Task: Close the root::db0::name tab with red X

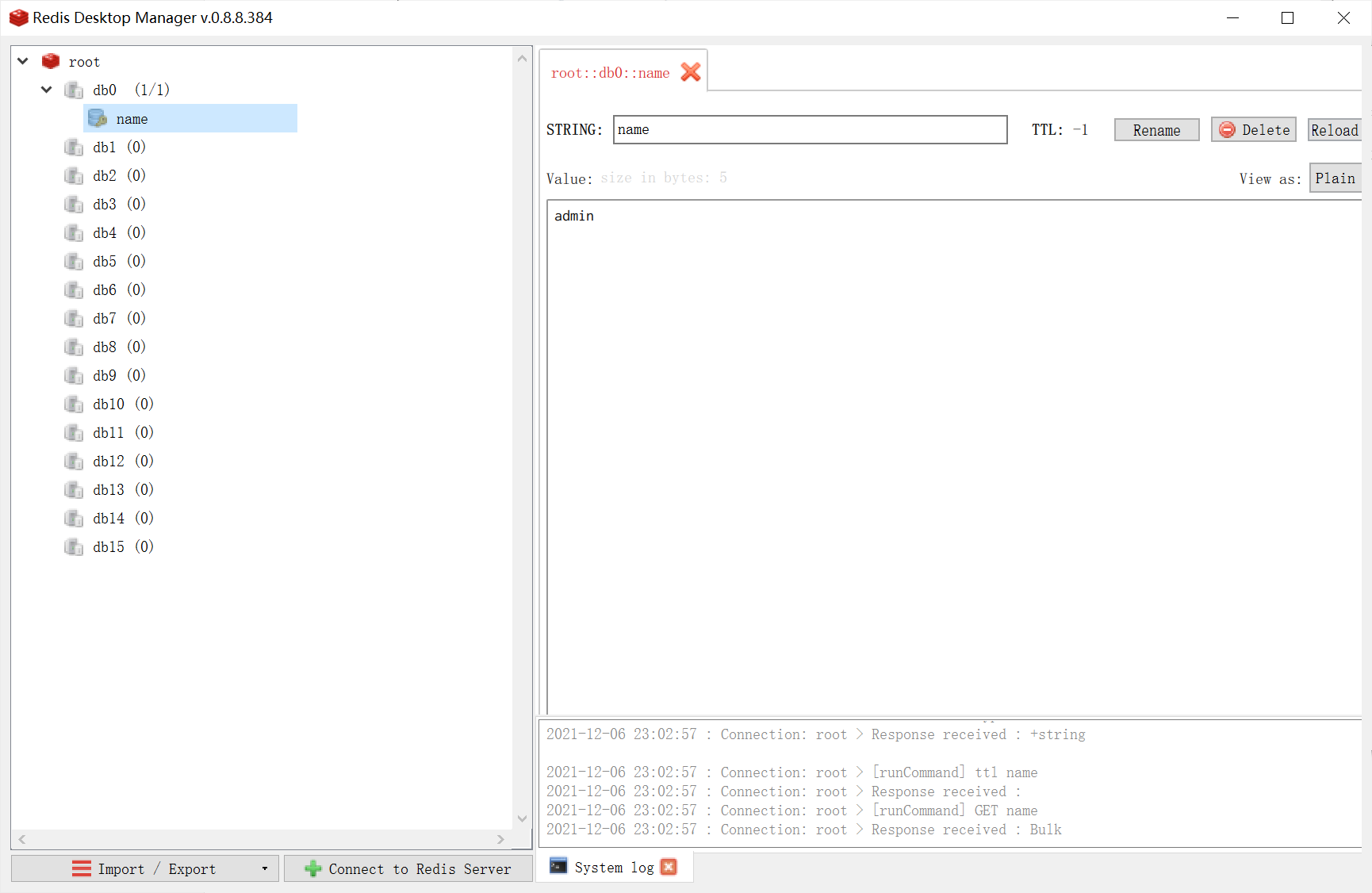Action: pyautogui.click(x=691, y=72)
